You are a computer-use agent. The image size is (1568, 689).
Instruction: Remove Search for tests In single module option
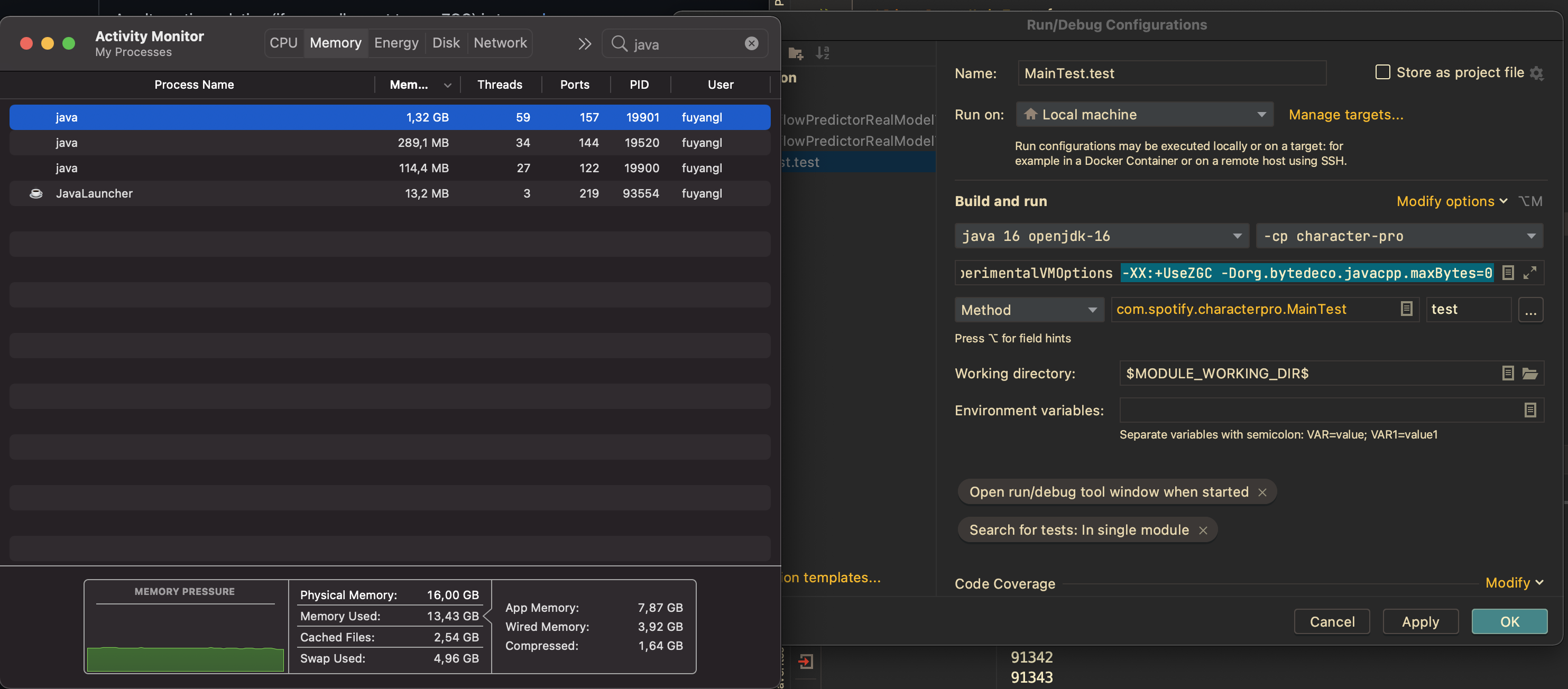pos(1203,530)
